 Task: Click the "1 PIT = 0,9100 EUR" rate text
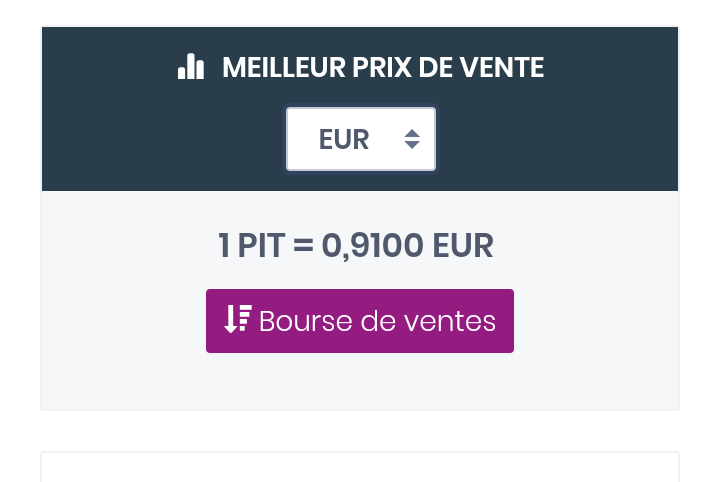356,246
